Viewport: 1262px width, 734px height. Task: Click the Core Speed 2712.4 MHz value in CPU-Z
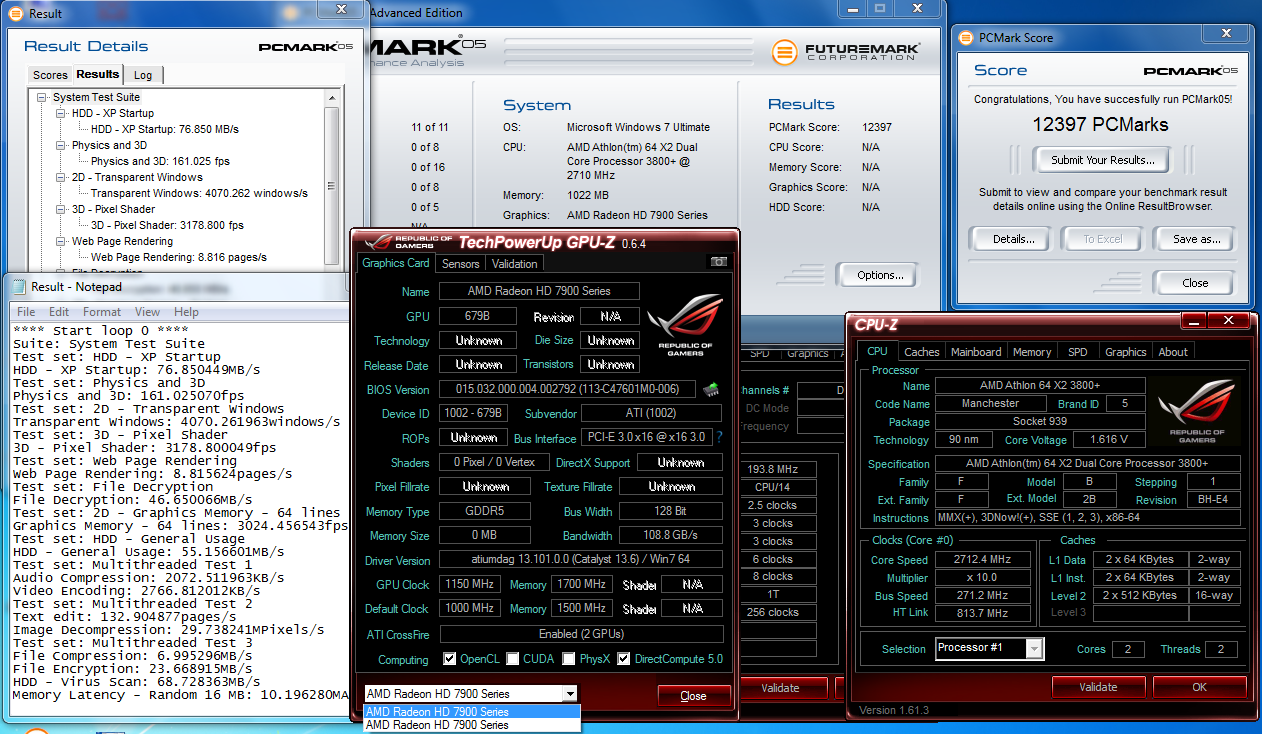(983, 560)
